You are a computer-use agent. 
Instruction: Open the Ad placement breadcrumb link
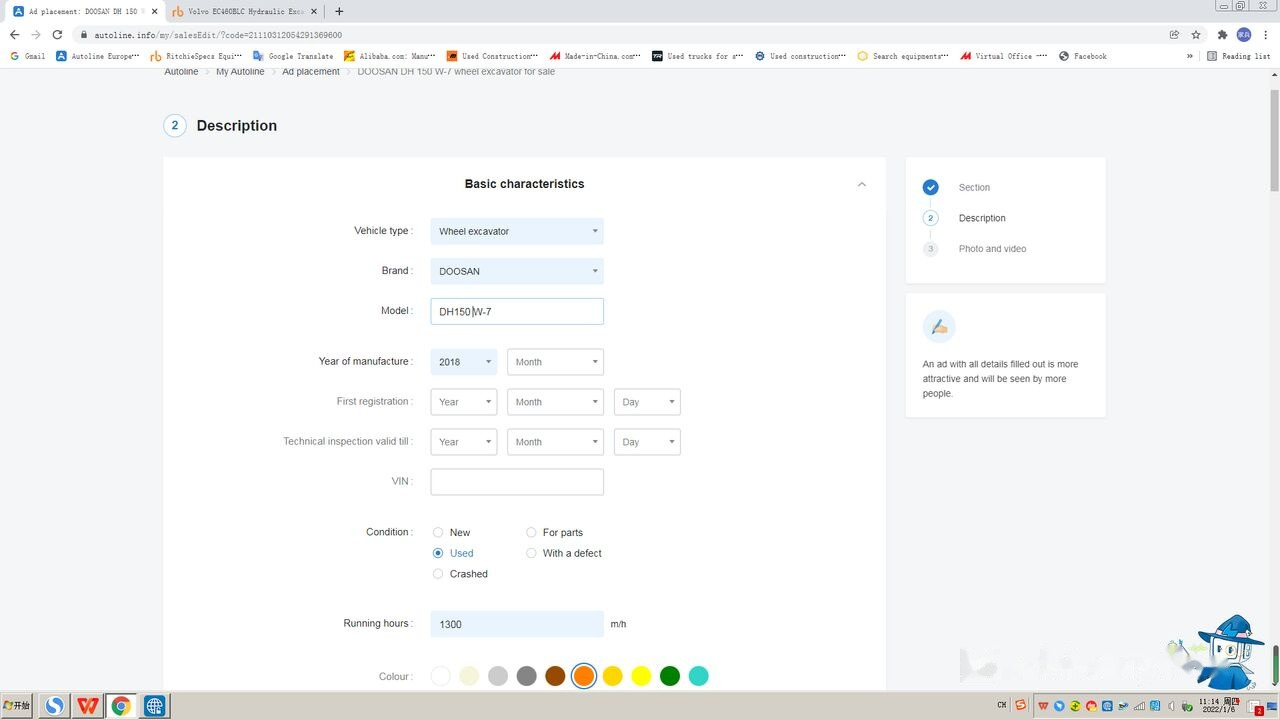pos(311,72)
